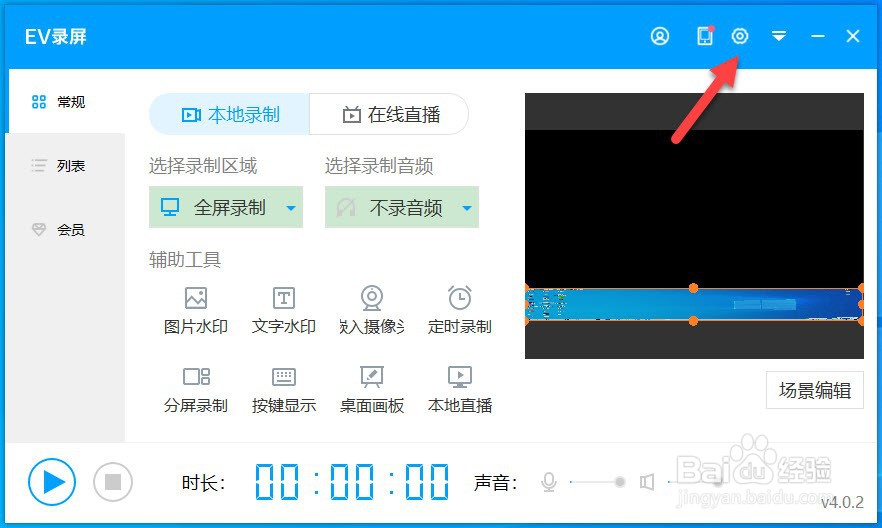Image resolution: width=882 pixels, height=528 pixels.
Task: Adjust the microphone volume slider
Action: (597, 482)
